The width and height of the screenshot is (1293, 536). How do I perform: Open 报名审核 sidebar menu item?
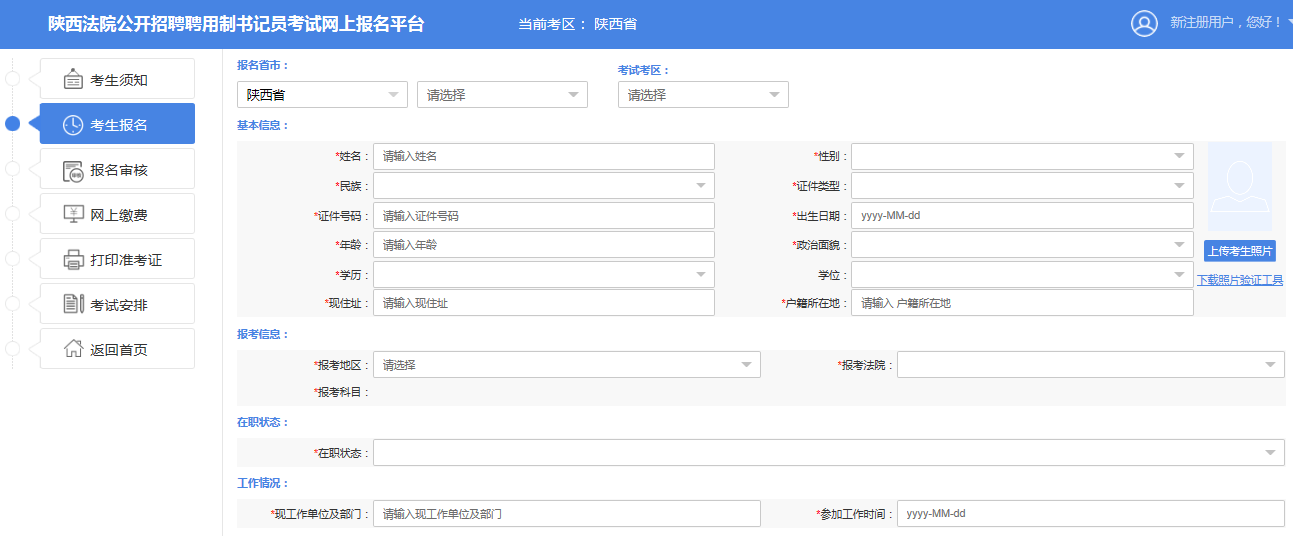pos(117,169)
